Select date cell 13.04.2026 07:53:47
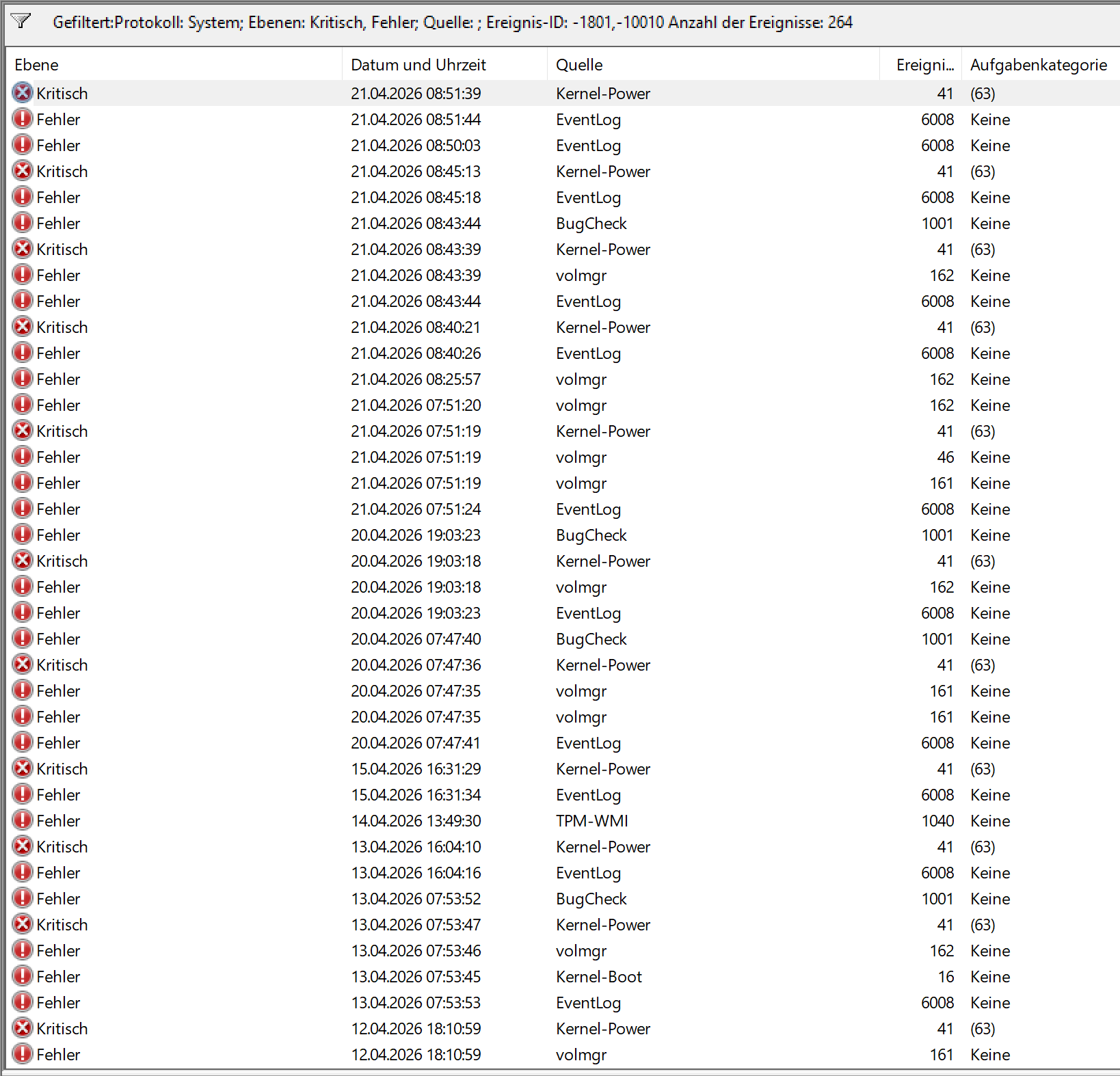Screen dimensions: 1120x1076 coord(416,925)
